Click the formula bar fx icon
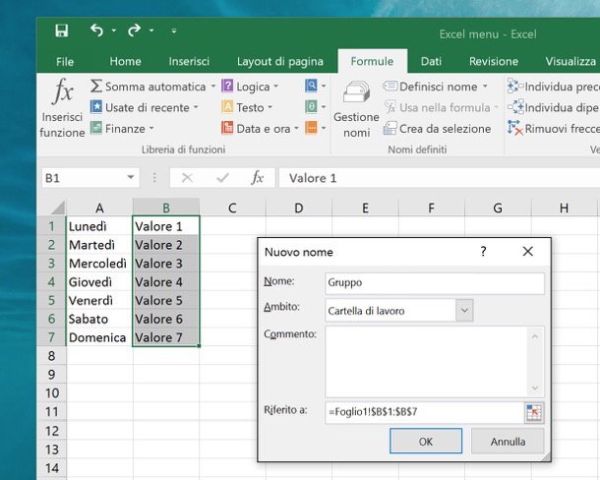The height and width of the screenshot is (480, 600). (257, 178)
